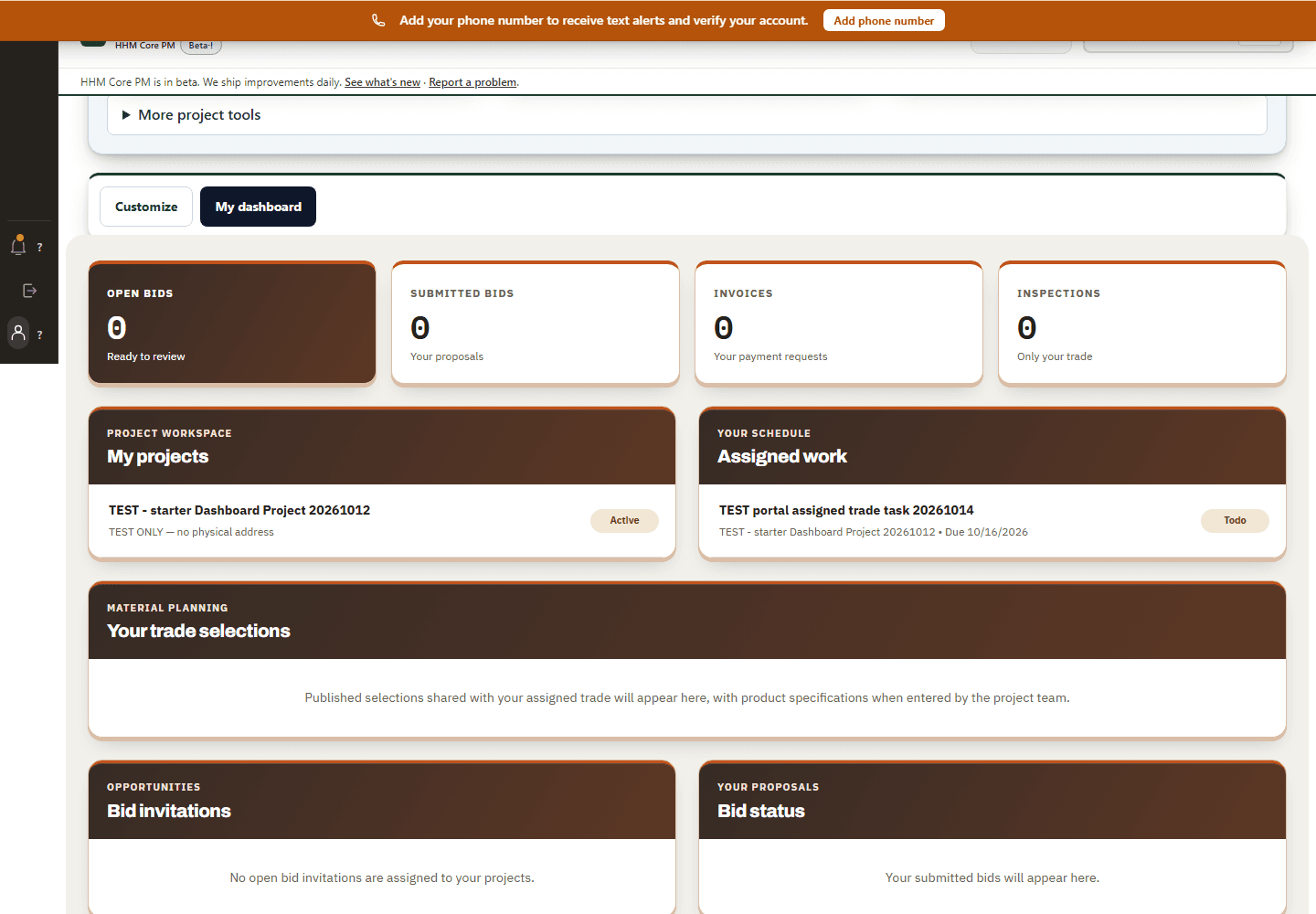Open the notifications bell icon
The image size is (1316, 914).
click(x=18, y=246)
